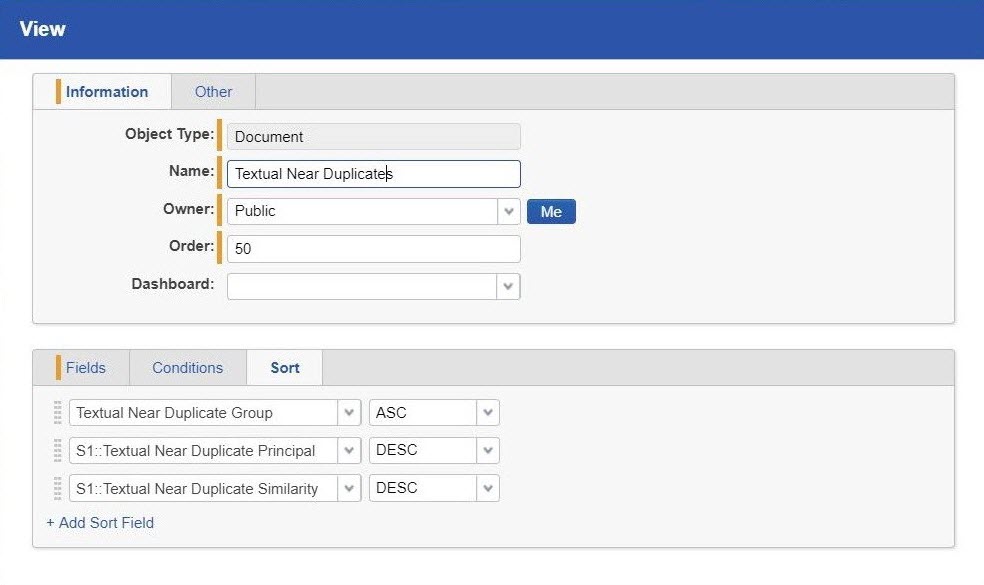Open sort direction dropdown for Principal row
The image size is (984, 585).
point(488,450)
